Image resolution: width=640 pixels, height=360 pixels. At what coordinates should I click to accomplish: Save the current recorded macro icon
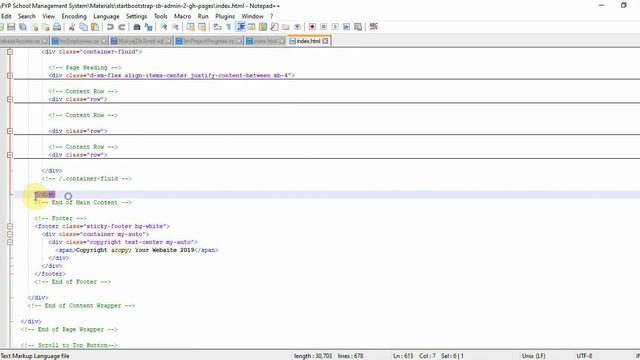[358, 27]
